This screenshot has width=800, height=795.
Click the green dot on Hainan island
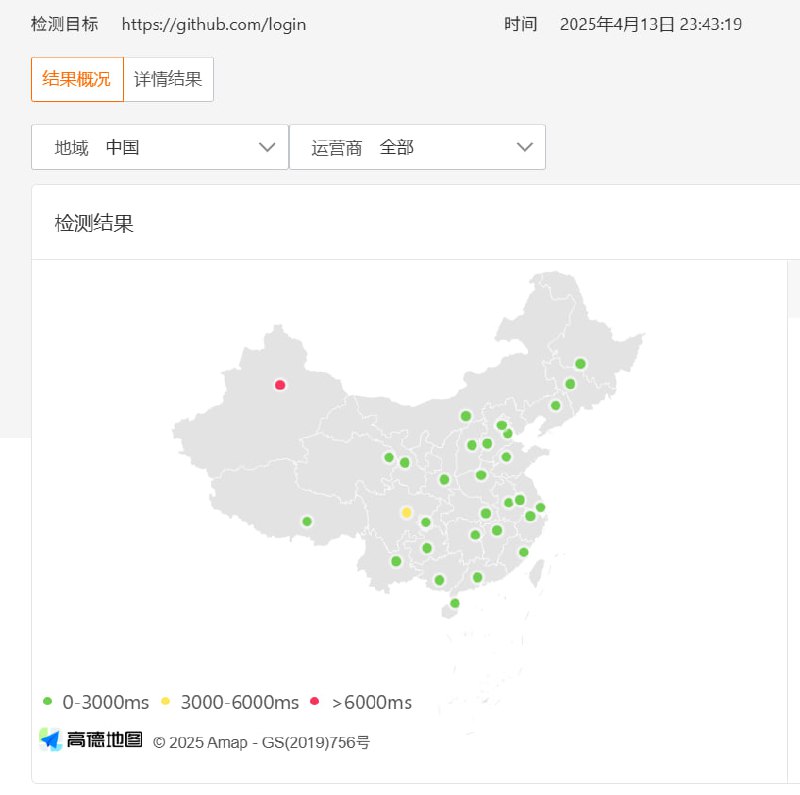click(x=455, y=603)
